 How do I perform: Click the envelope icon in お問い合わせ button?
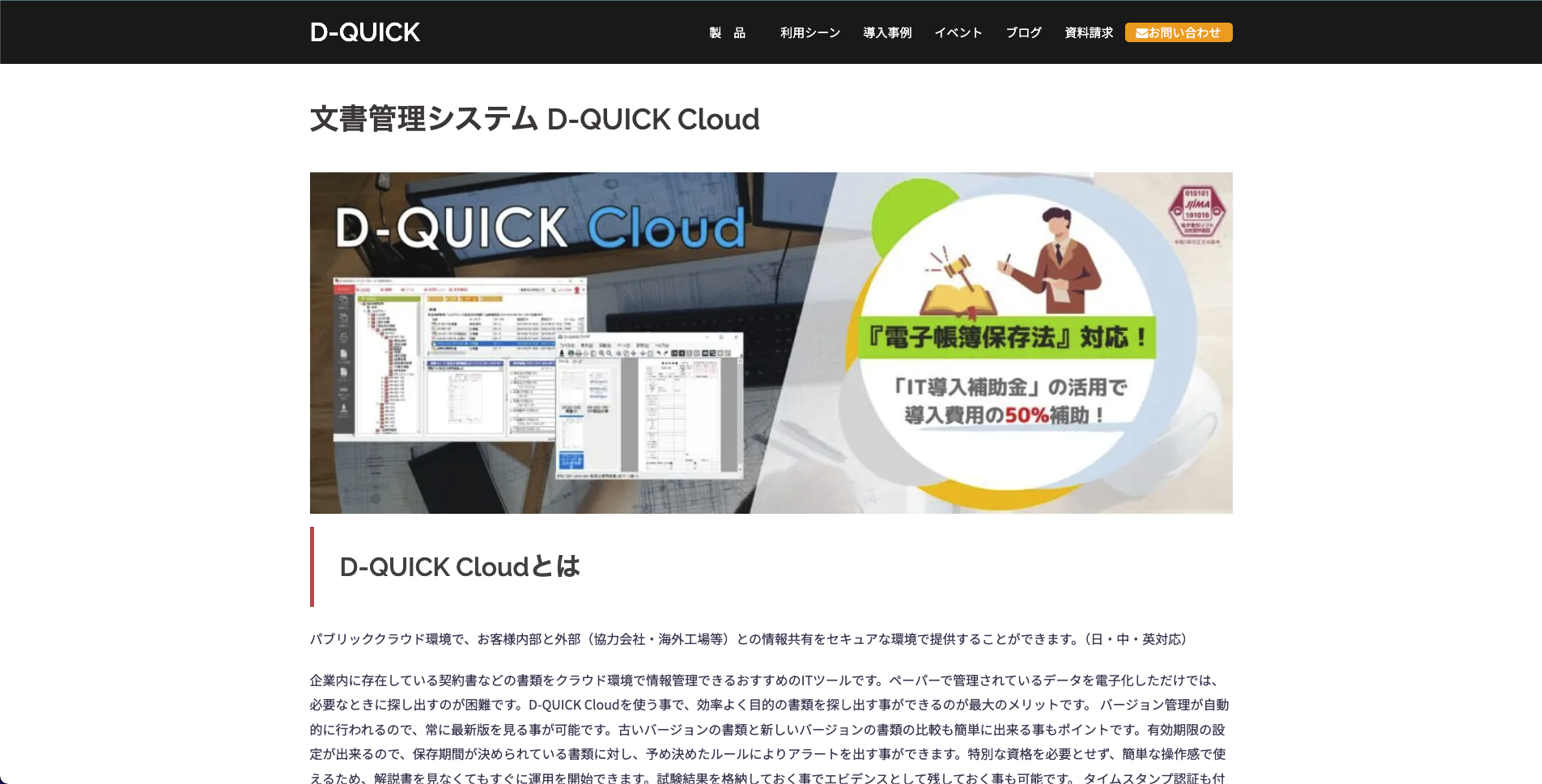tap(1141, 33)
